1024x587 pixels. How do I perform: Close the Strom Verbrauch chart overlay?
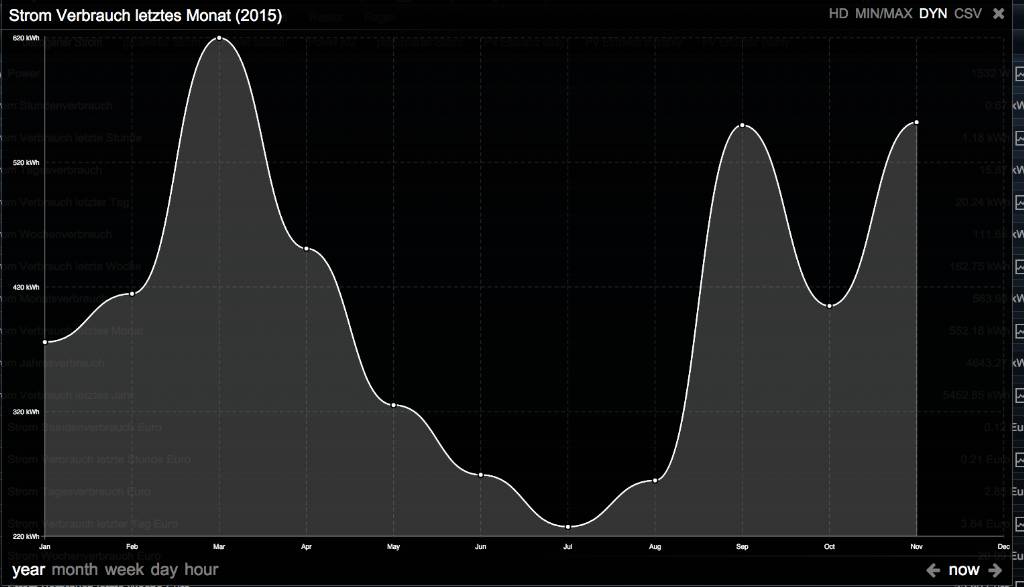998,14
